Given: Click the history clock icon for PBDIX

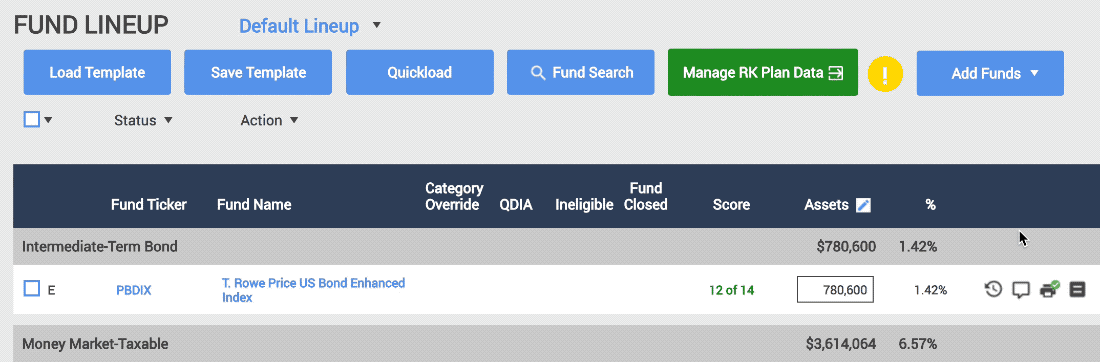Looking at the screenshot, I should coord(993,289).
